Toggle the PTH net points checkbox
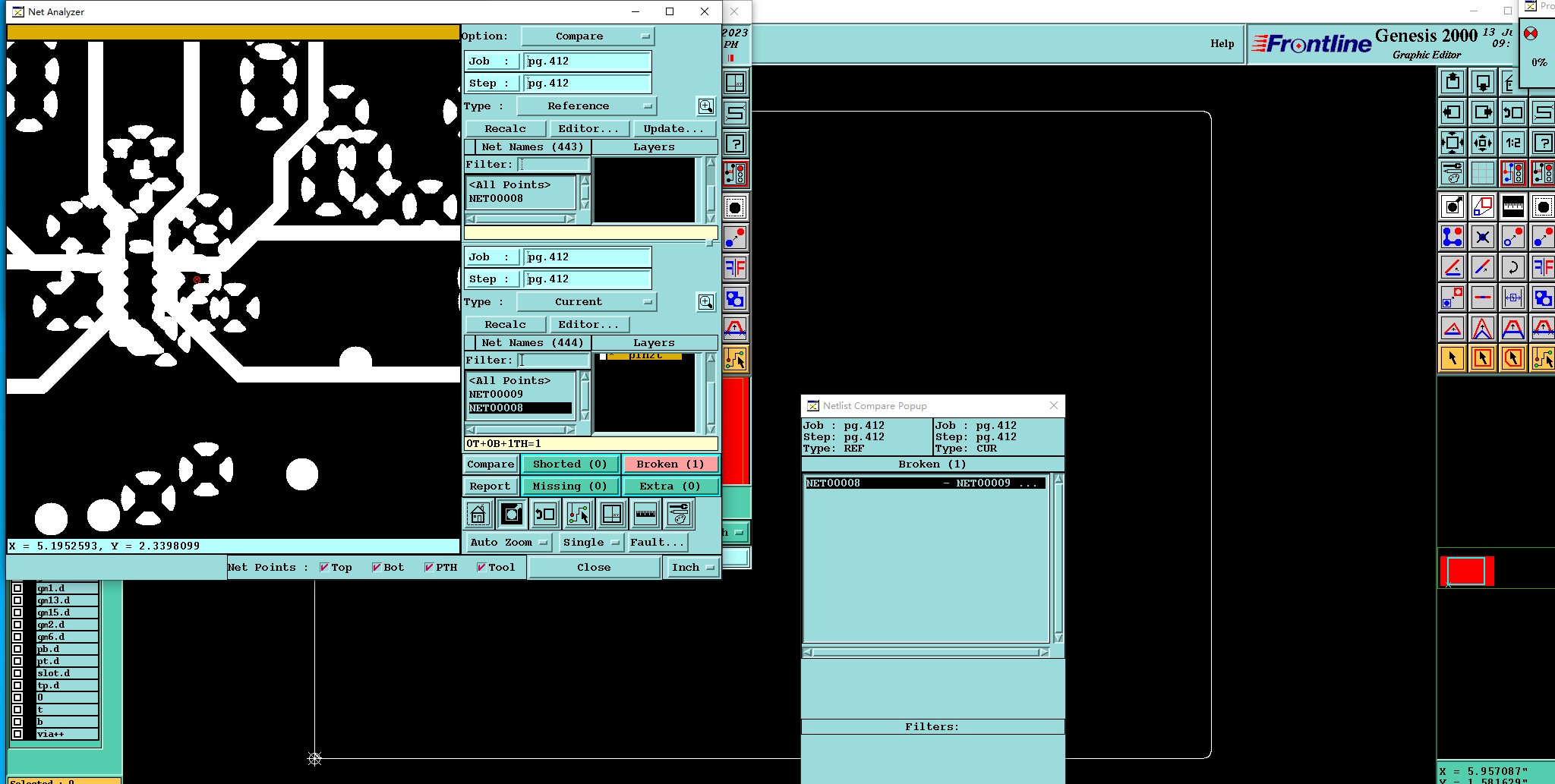Image resolution: width=1555 pixels, height=784 pixels. coord(429,567)
